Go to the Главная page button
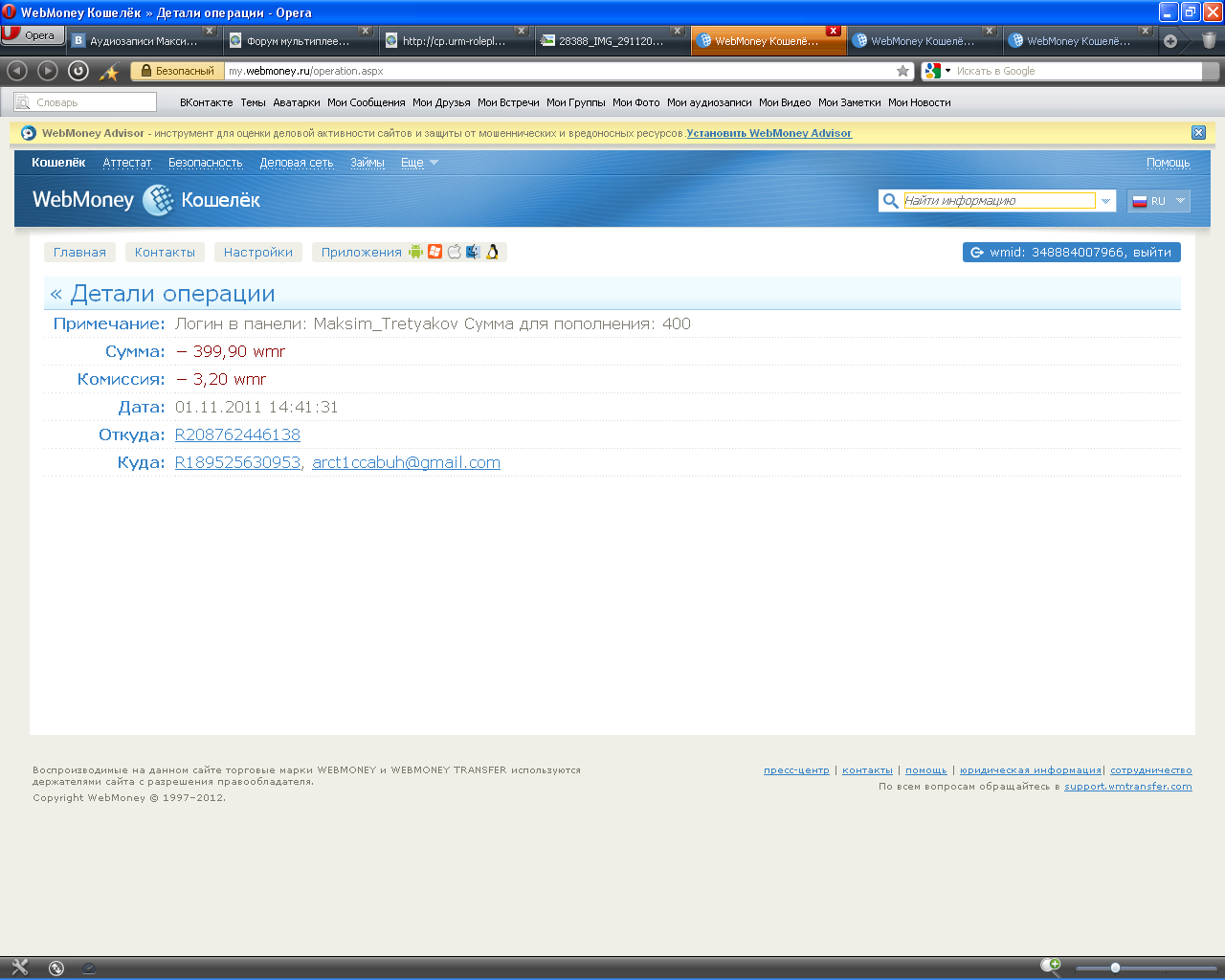This screenshot has width=1225, height=980. click(x=79, y=253)
